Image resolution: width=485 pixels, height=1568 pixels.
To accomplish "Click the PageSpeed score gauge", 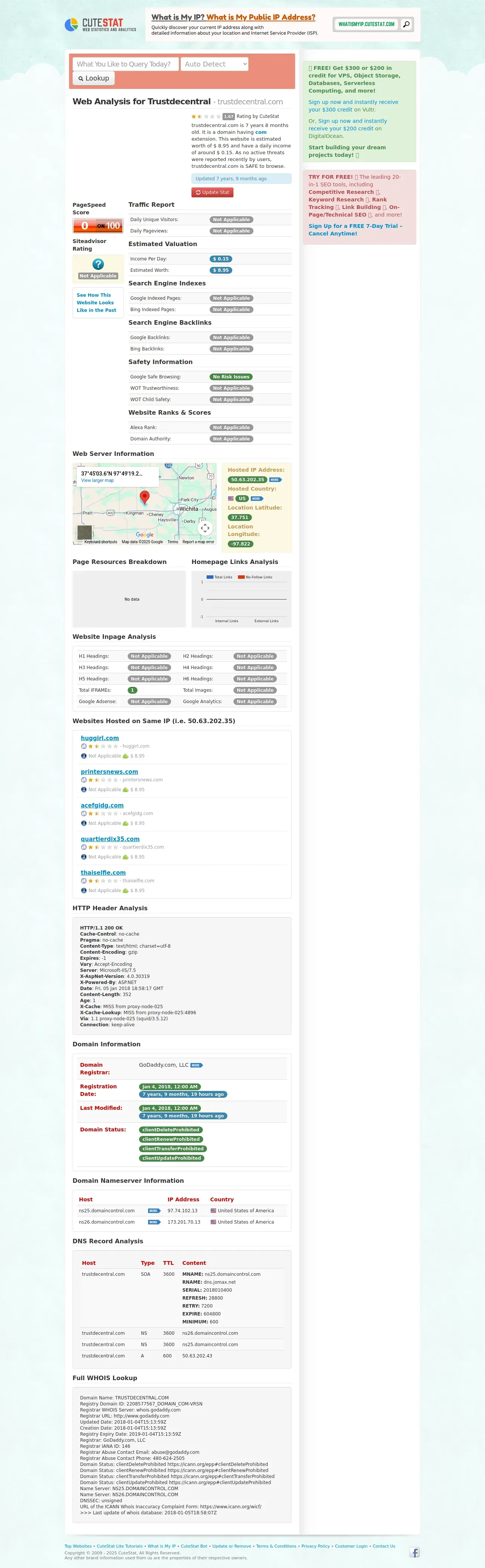I will point(98,226).
